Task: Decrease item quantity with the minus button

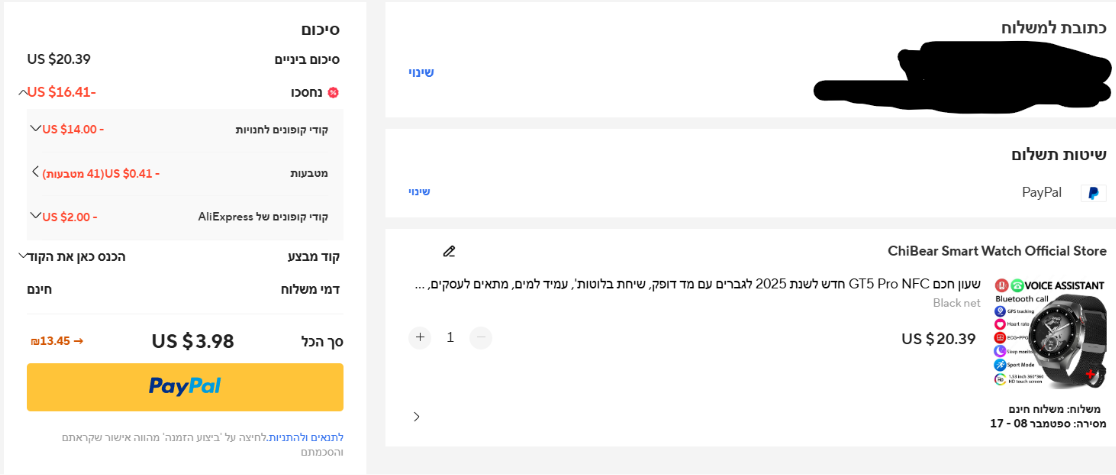Action: pos(481,337)
